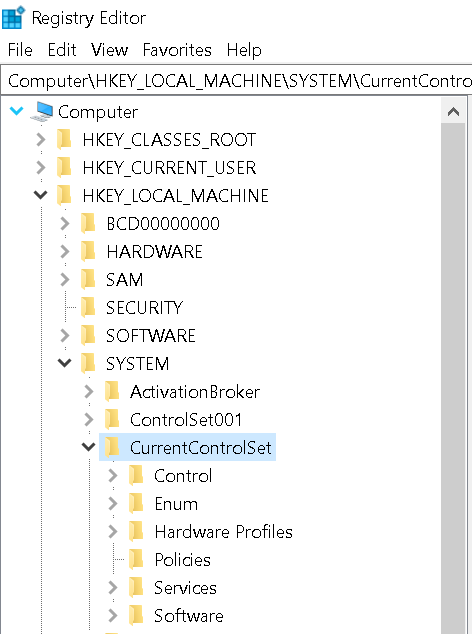Click the scroll up arrow of the tree
This screenshot has width=472, height=634.
coord(453,111)
